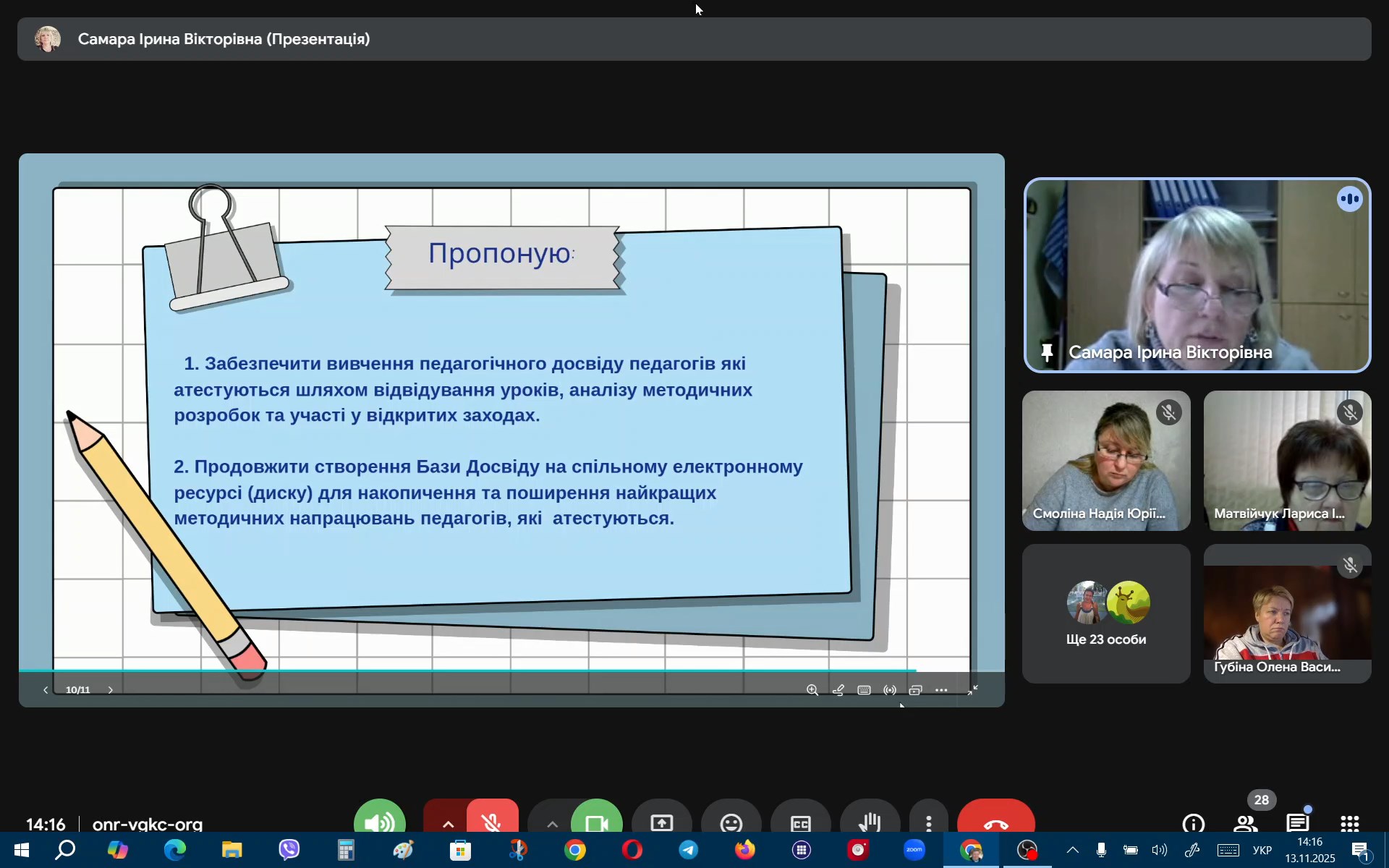Expand the microphone audio settings arrow
1389x868 pixels.
point(448,823)
